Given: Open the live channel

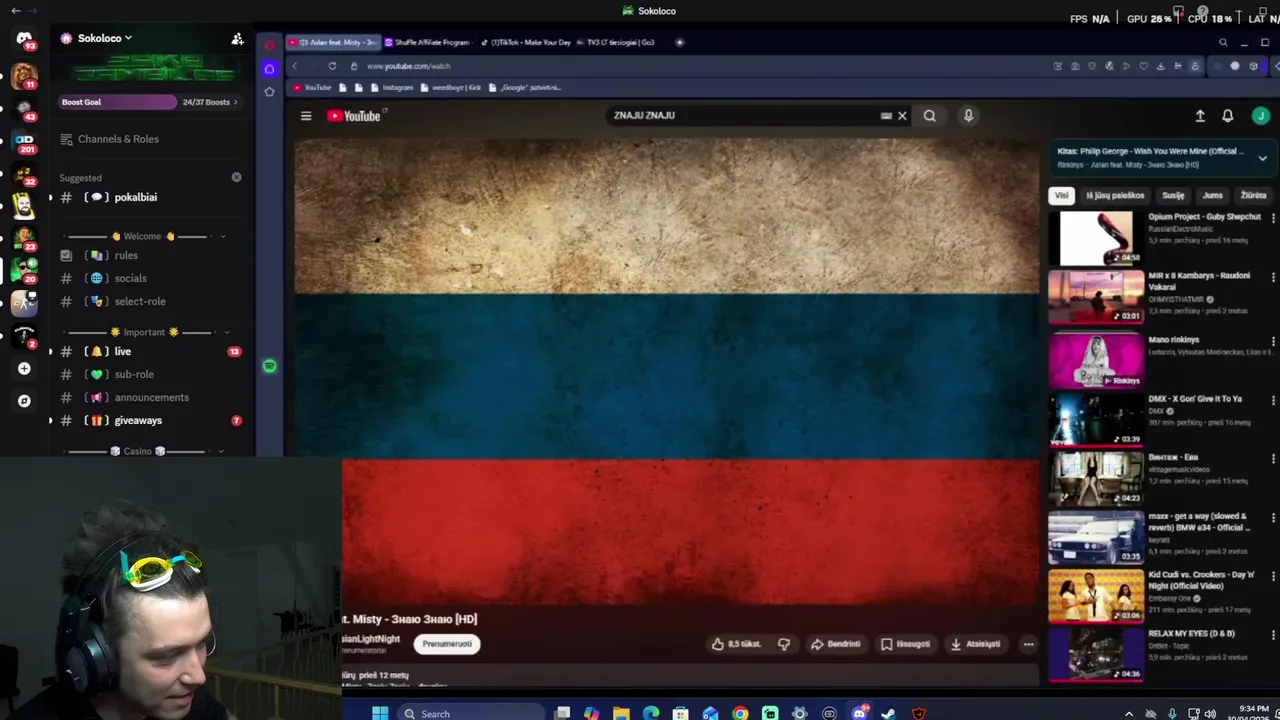Looking at the screenshot, I should (122, 351).
